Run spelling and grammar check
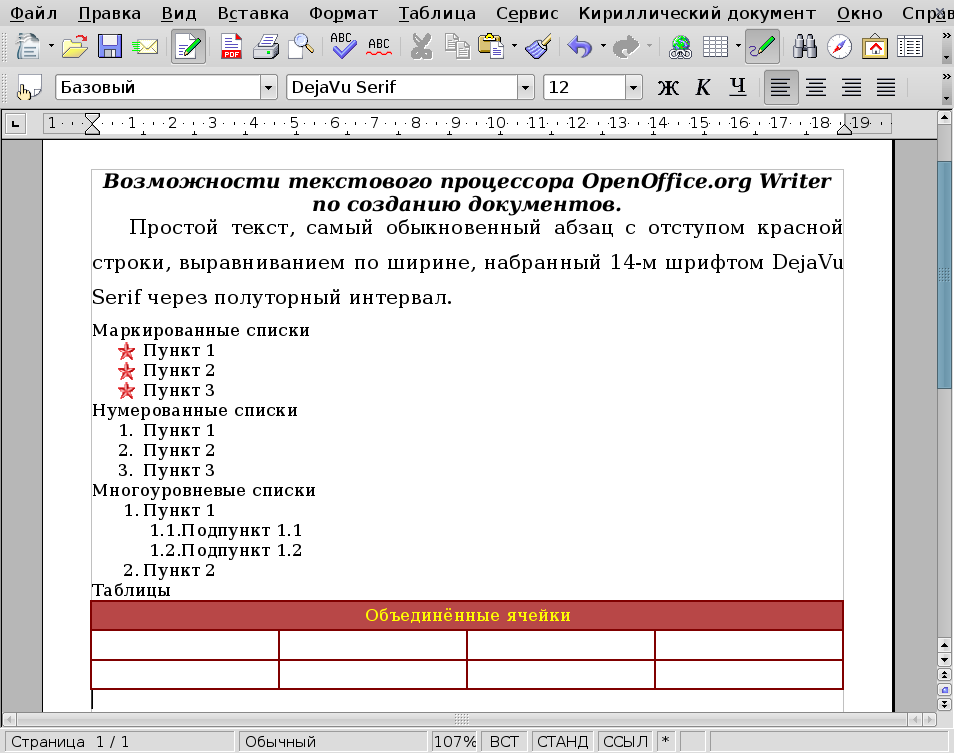The image size is (954, 753). pos(344,47)
